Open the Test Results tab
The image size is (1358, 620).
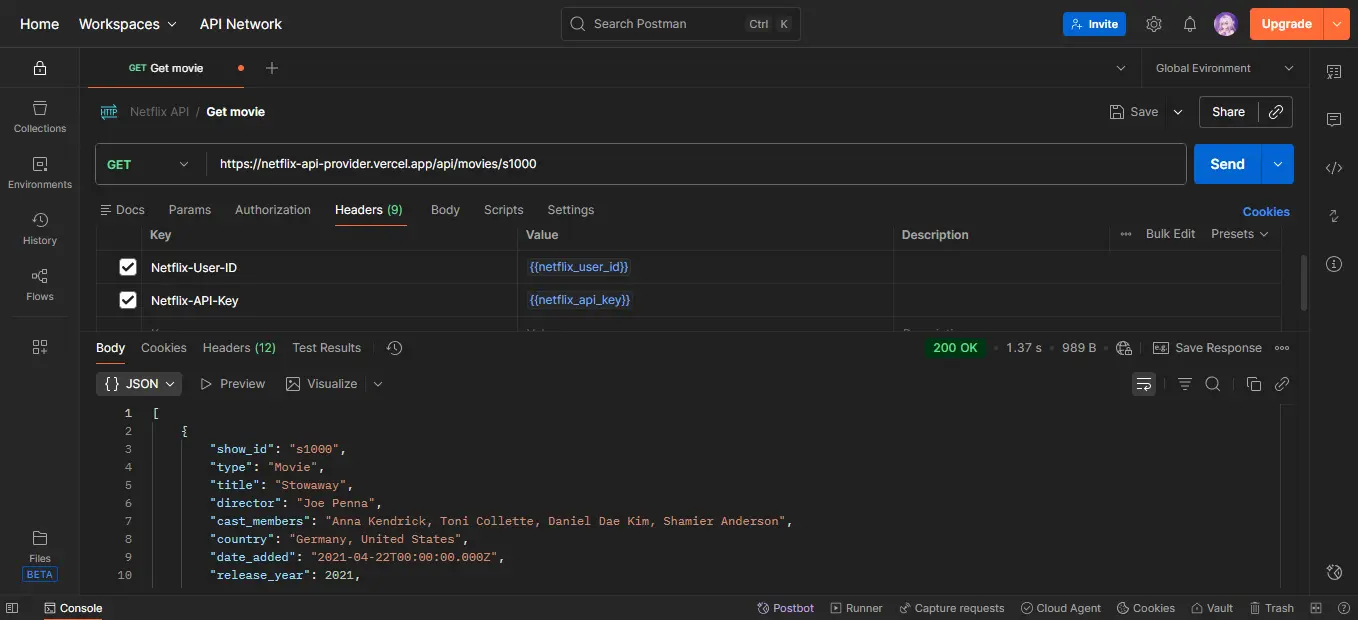click(x=326, y=347)
